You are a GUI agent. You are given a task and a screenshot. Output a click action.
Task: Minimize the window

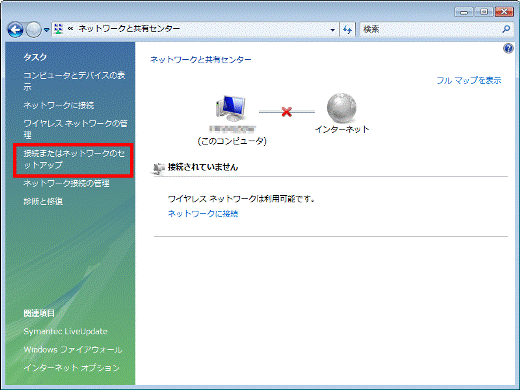click(464, 12)
